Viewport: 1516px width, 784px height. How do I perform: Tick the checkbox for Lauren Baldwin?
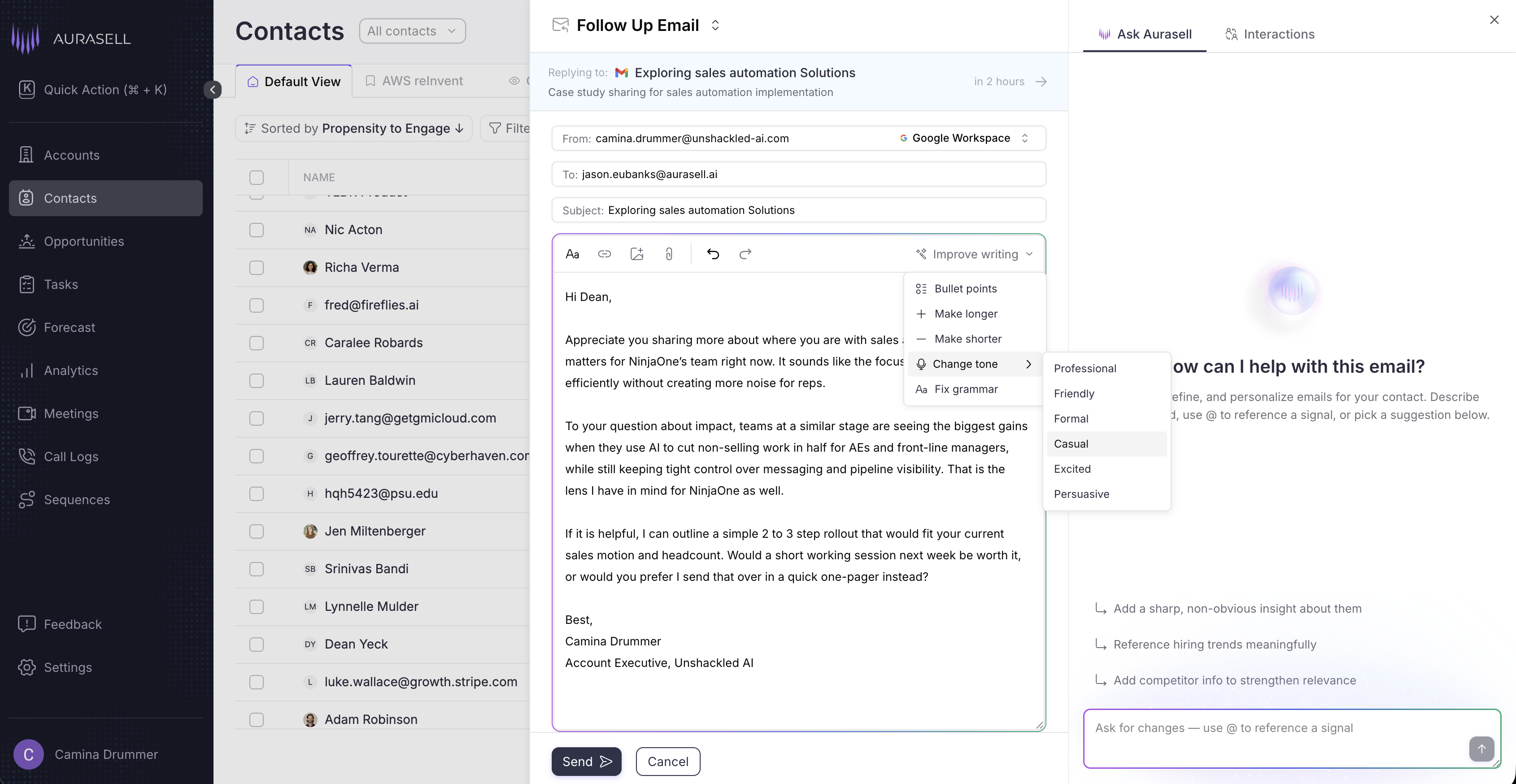click(x=256, y=380)
